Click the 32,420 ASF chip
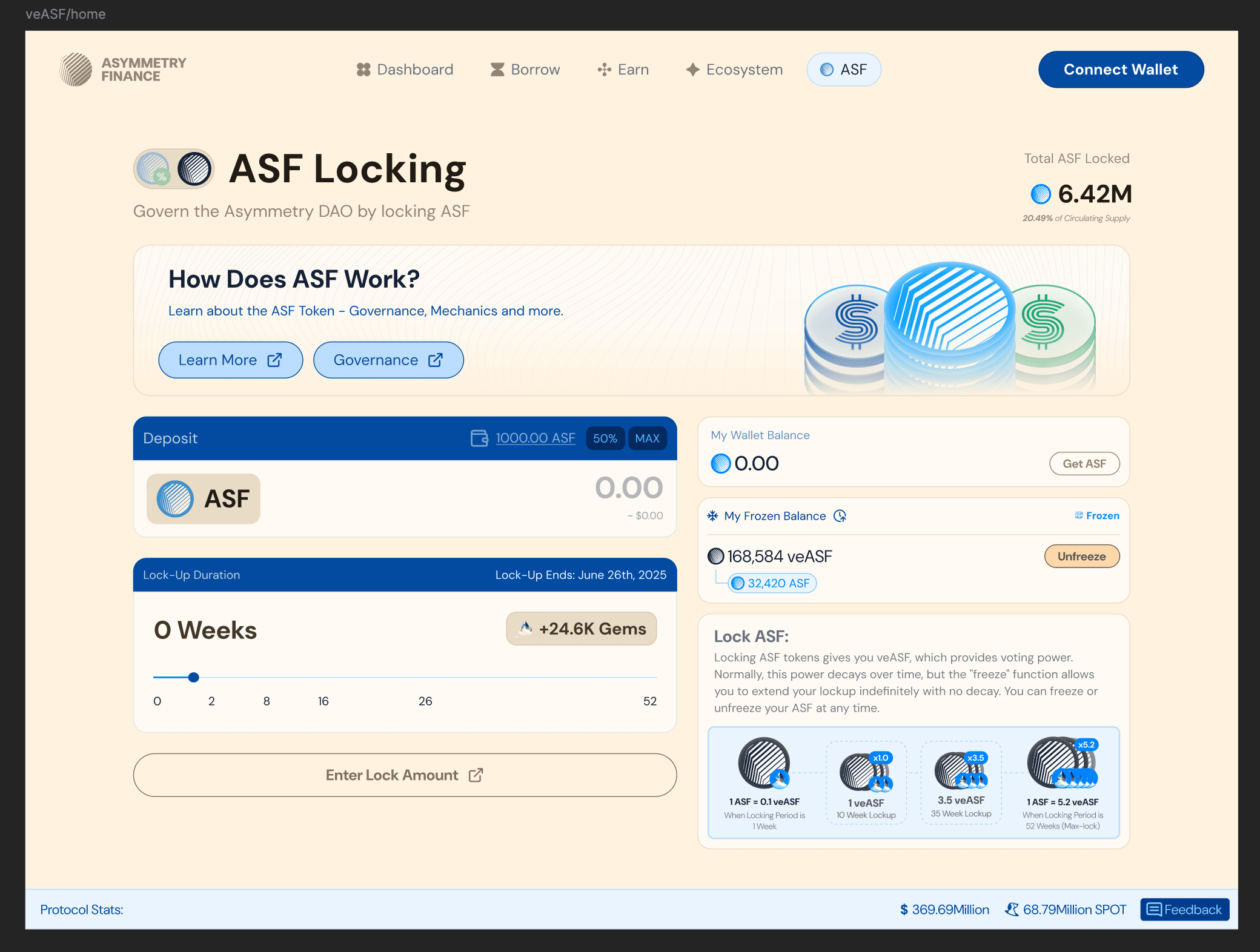Screen dimensions: 1260x952 tap(772, 583)
